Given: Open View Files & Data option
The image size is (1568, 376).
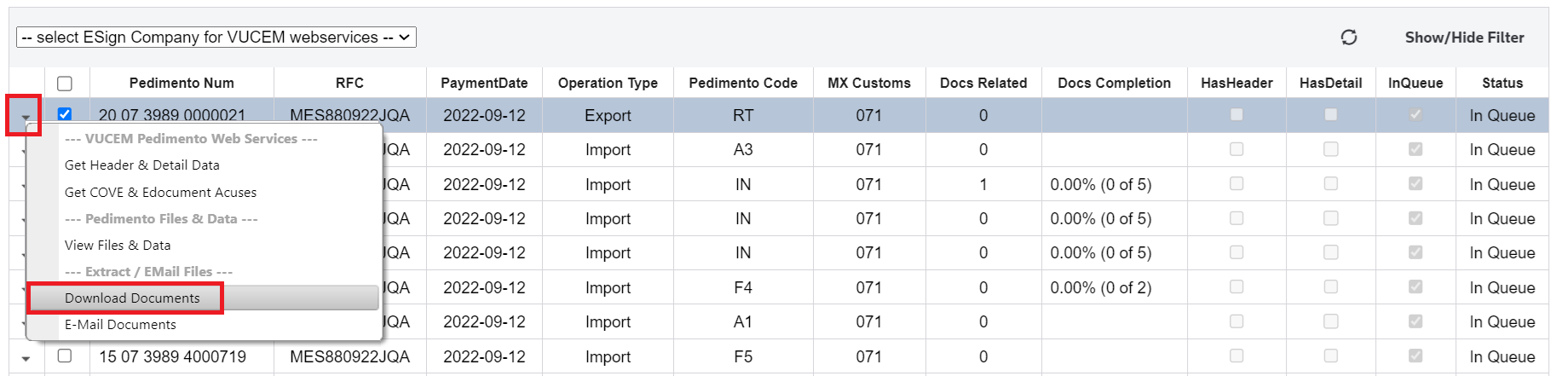Looking at the screenshot, I should 118,246.
